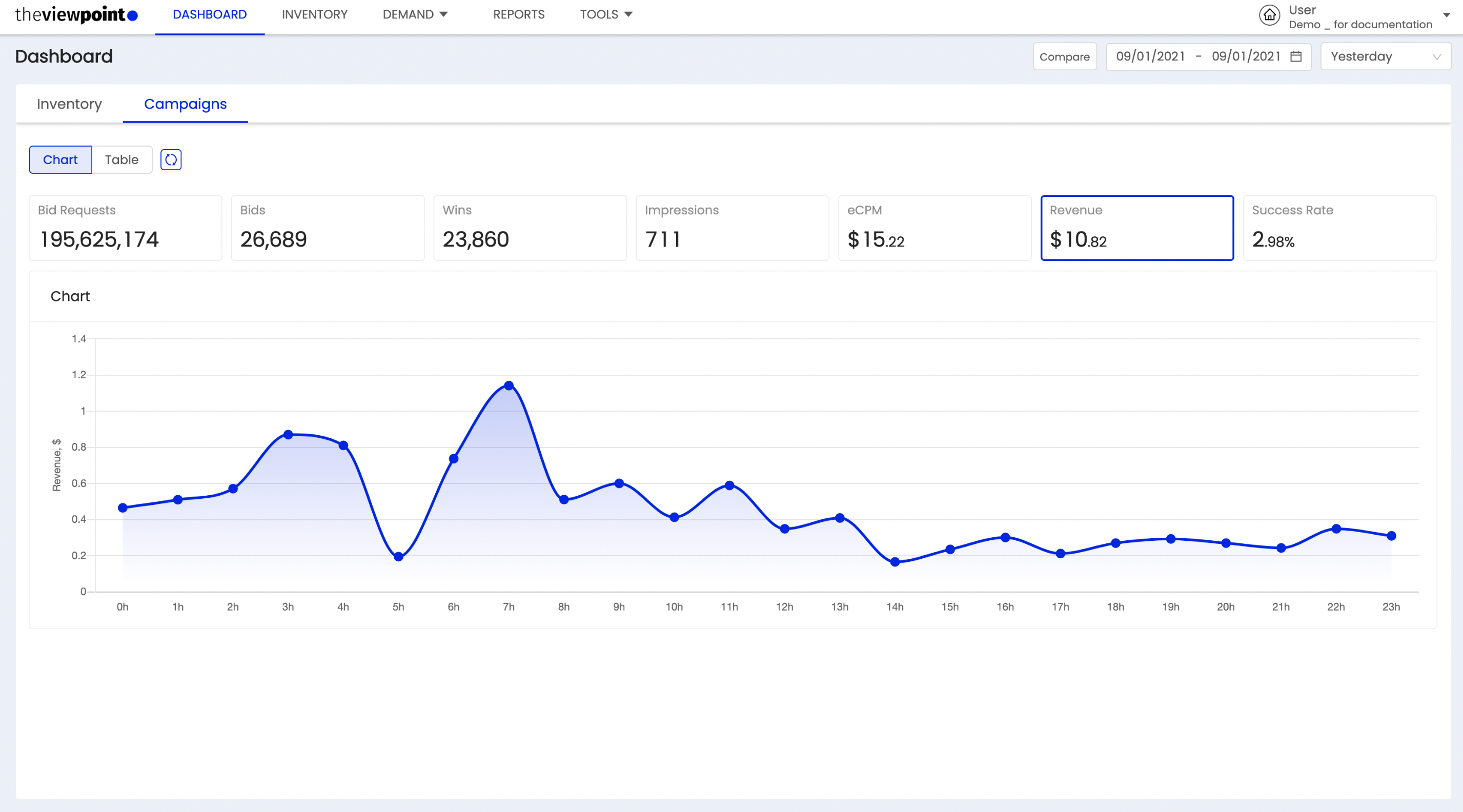Click the refresh icon next to Table
Viewport: 1463px width, 812px height.
coord(171,159)
